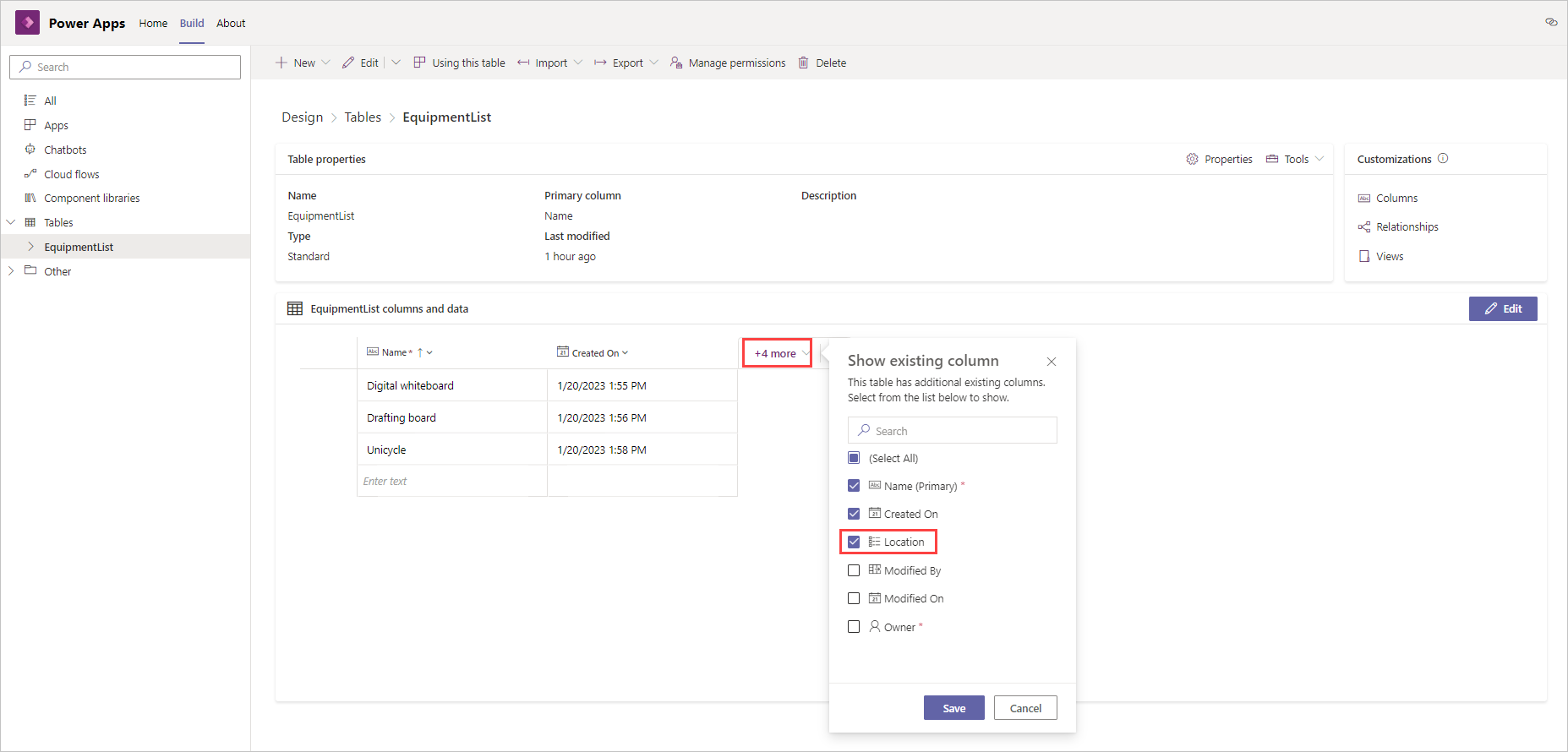Click the Customizations info icon

pos(1443,158)
